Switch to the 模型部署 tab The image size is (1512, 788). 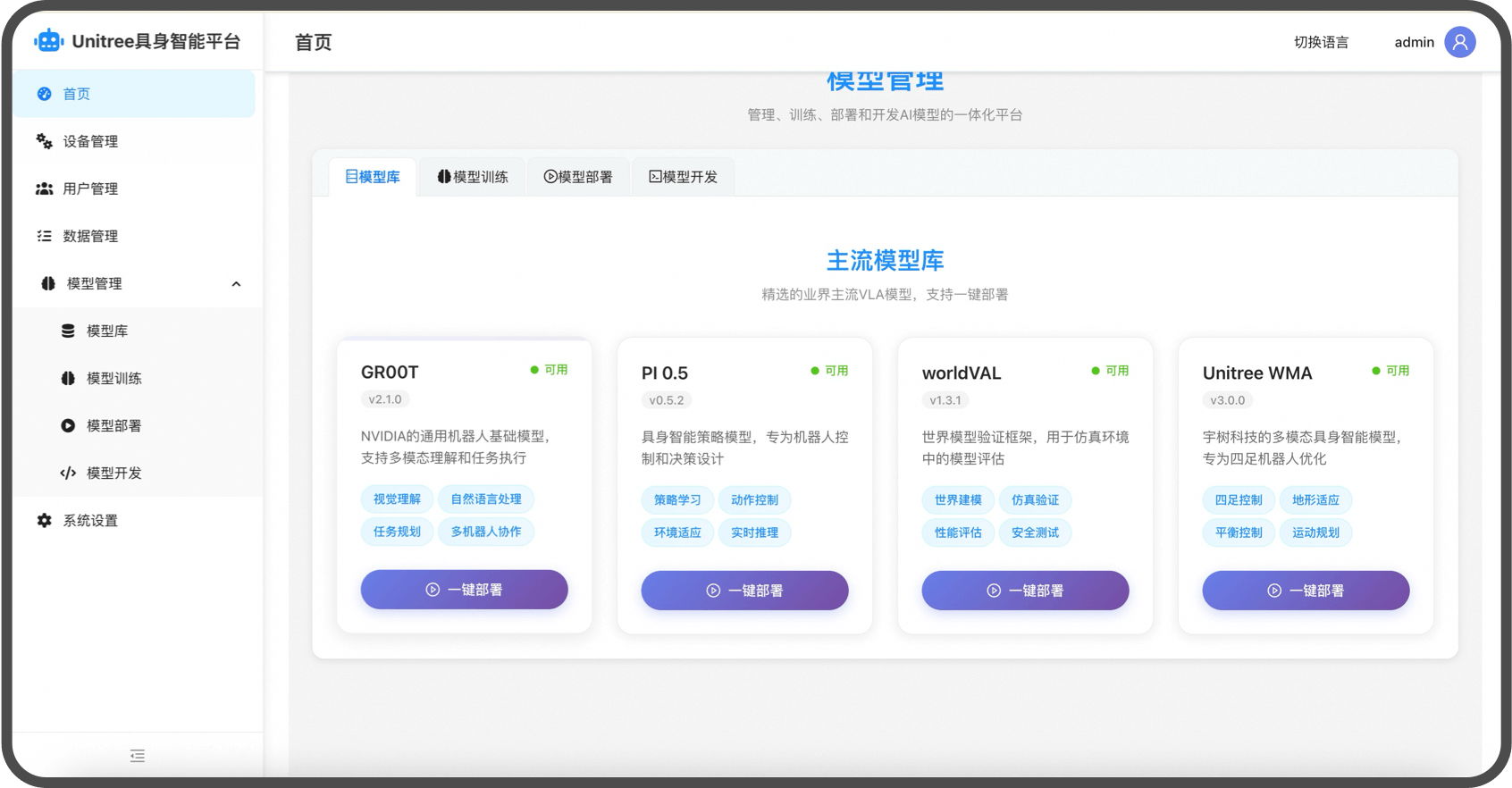(x=578, y=177)
